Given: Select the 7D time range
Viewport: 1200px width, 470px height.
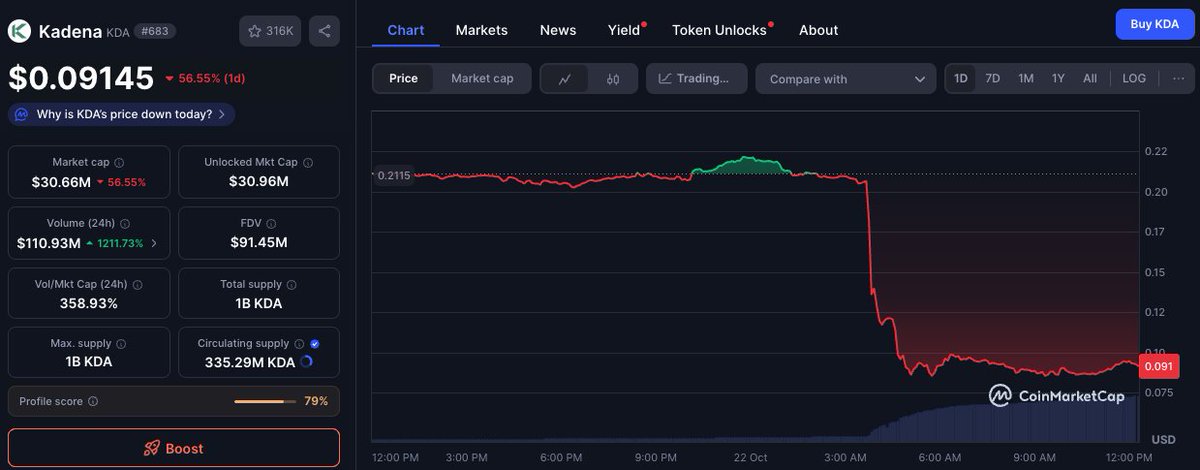Looking at the screenshot, I should 992,78.
